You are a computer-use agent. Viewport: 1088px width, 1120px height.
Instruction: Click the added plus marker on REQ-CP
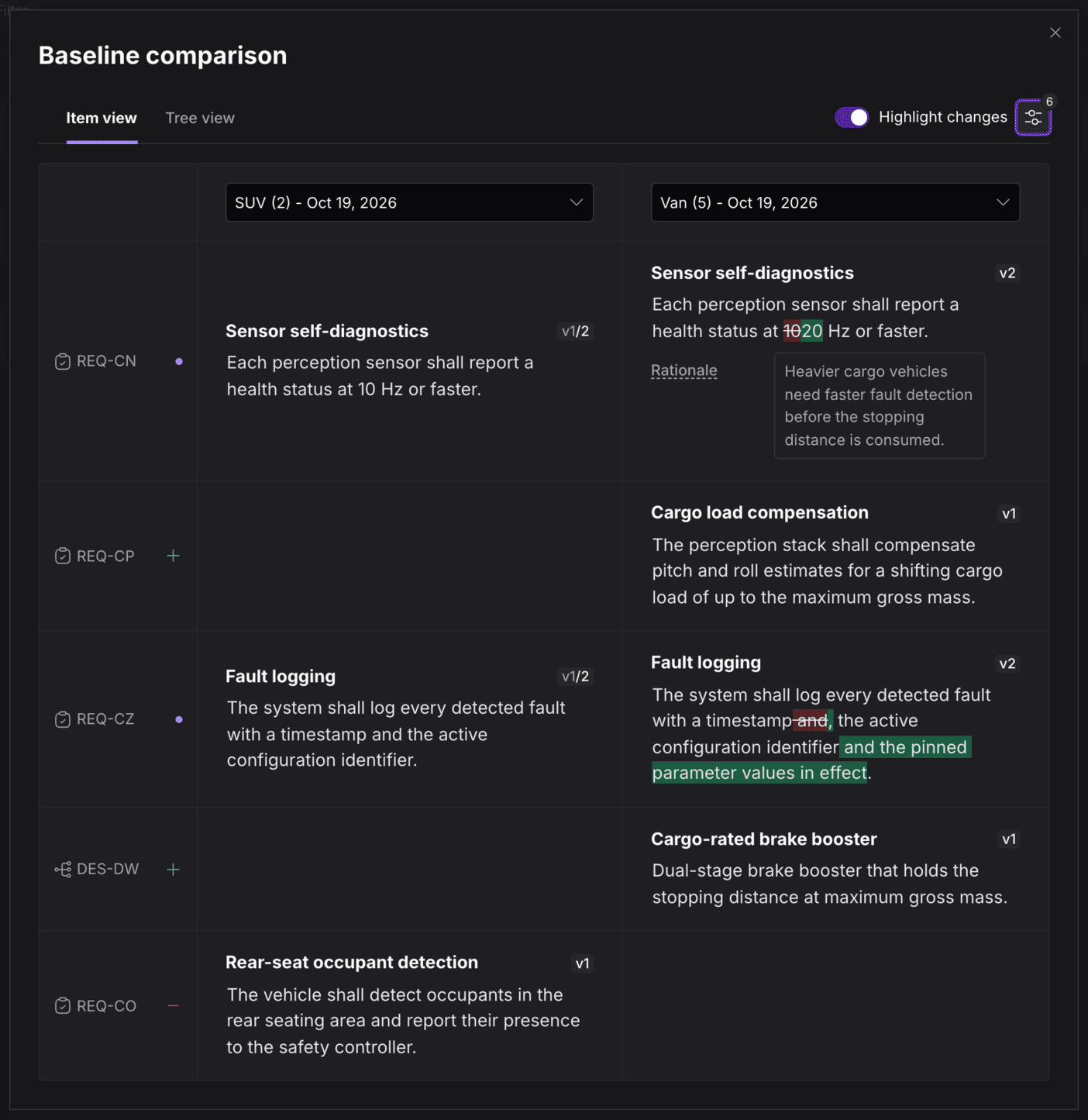173,556
